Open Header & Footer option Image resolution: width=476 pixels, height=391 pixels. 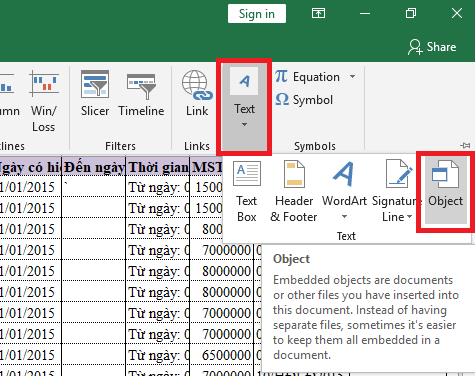coord(294,191)
